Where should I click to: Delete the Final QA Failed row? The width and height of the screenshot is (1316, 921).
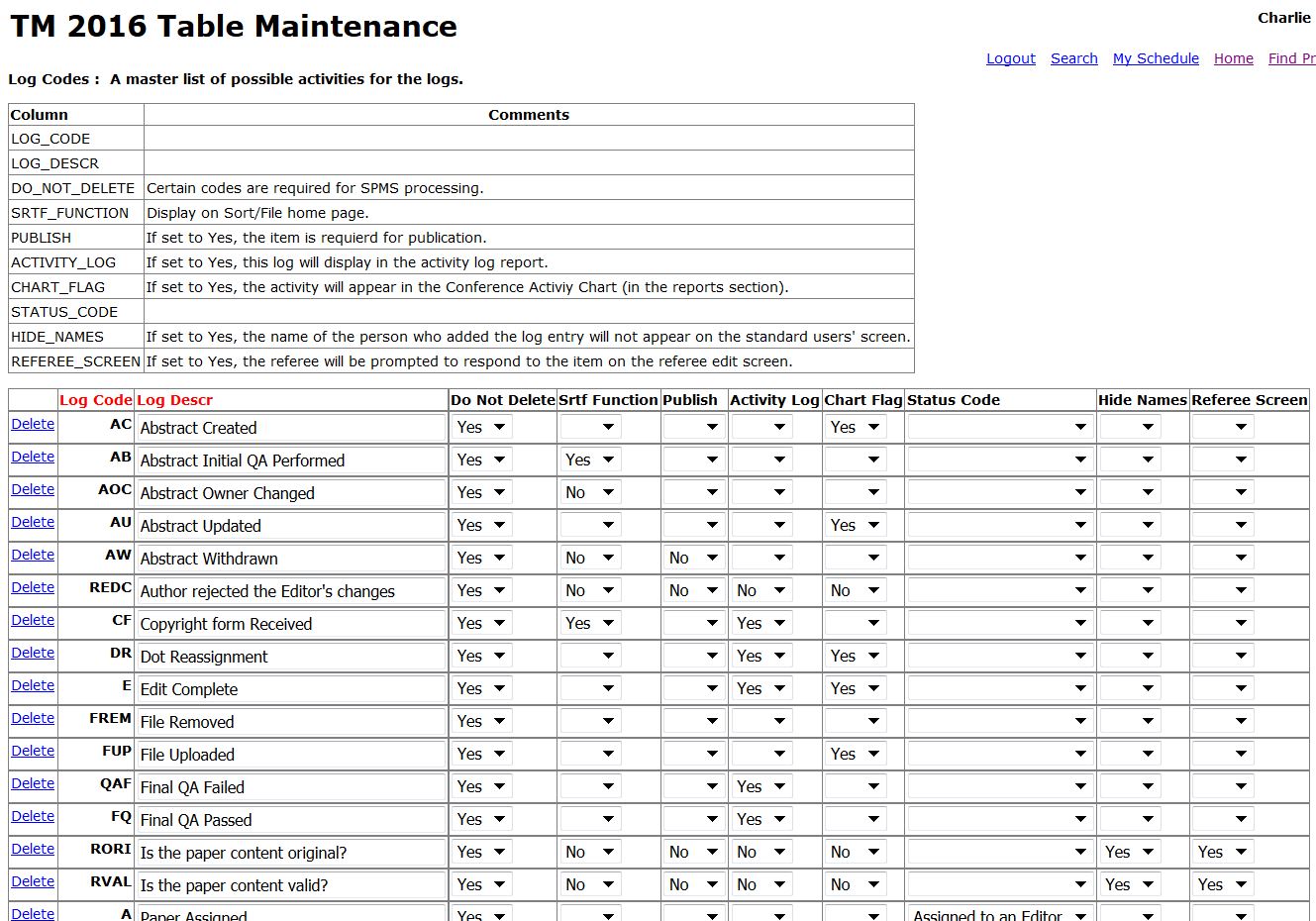click(x=33, y=783)
